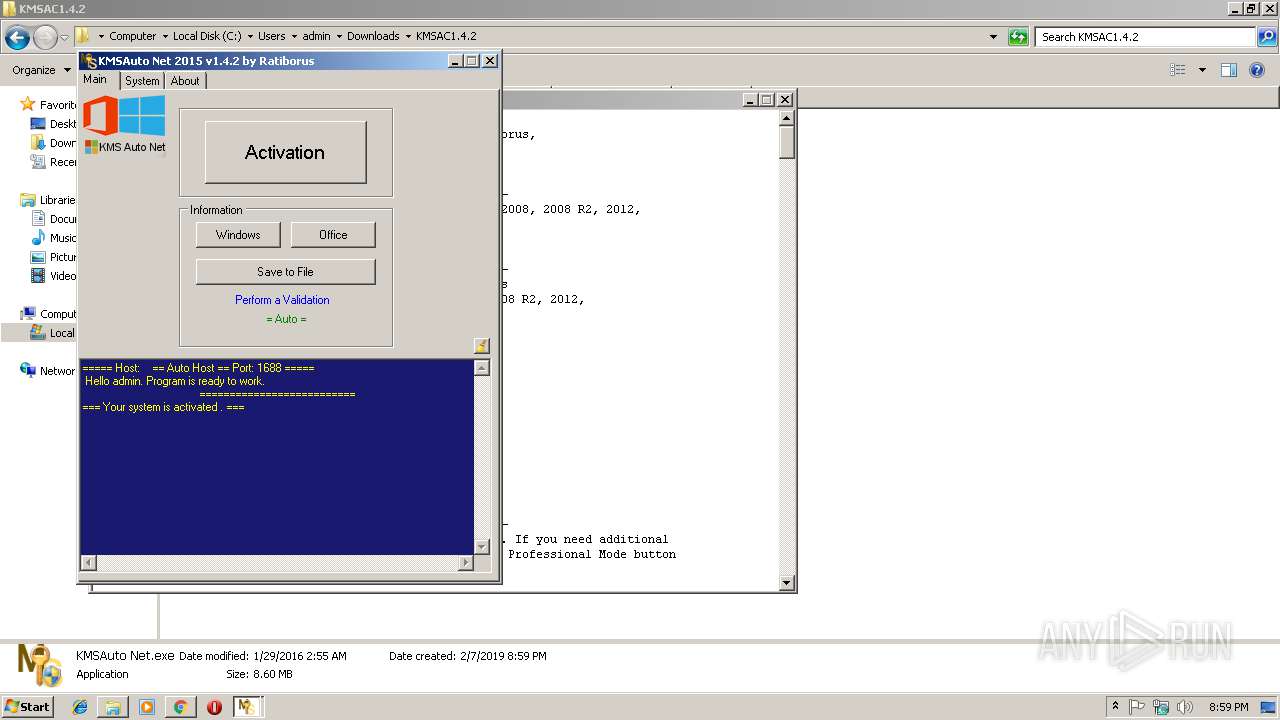Click KMSAuto title bar app icon
The width and height of the screenshot is (1280, 720).
89,61
